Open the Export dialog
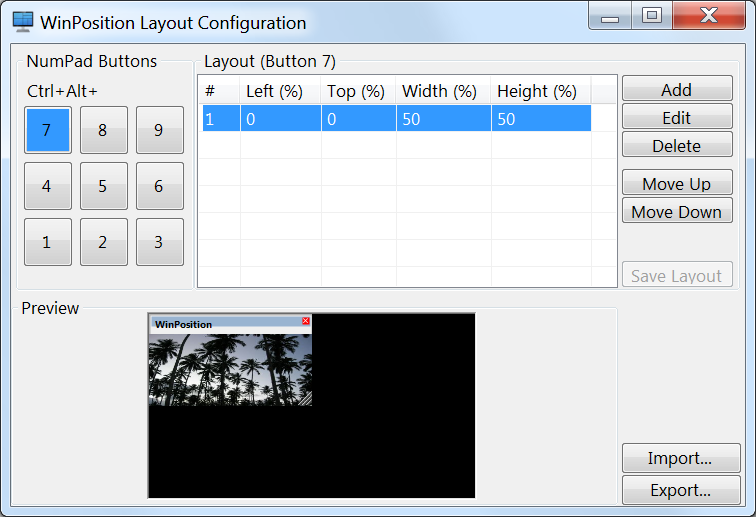The height and width of the screenshot is (517, 756). coord(681,490)
